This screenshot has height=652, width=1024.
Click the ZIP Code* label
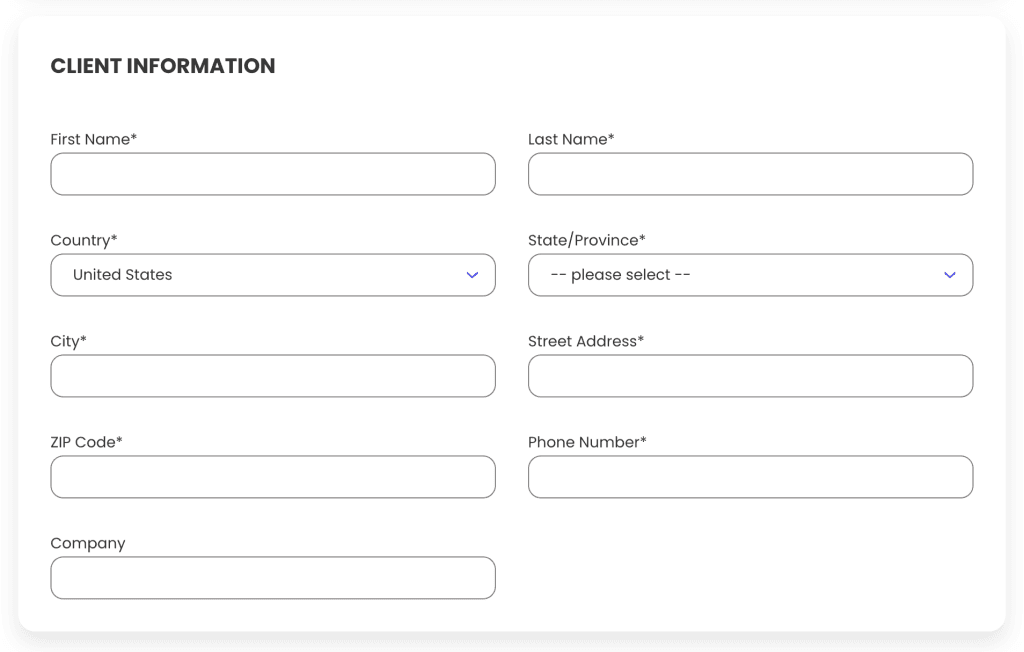coord(86,442)
